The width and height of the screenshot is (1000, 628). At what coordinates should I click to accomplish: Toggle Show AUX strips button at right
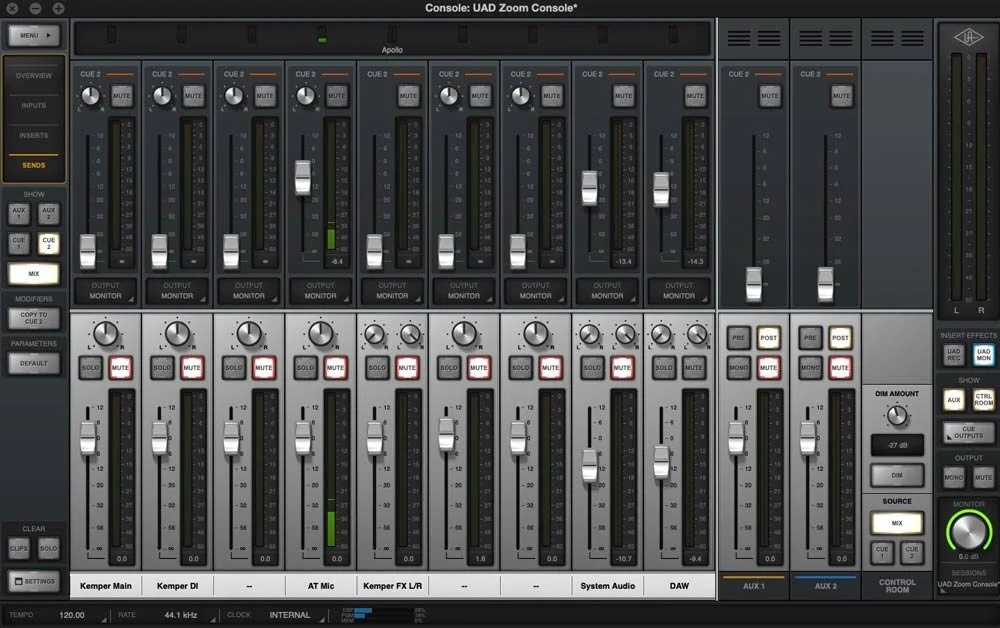[953, 400]
